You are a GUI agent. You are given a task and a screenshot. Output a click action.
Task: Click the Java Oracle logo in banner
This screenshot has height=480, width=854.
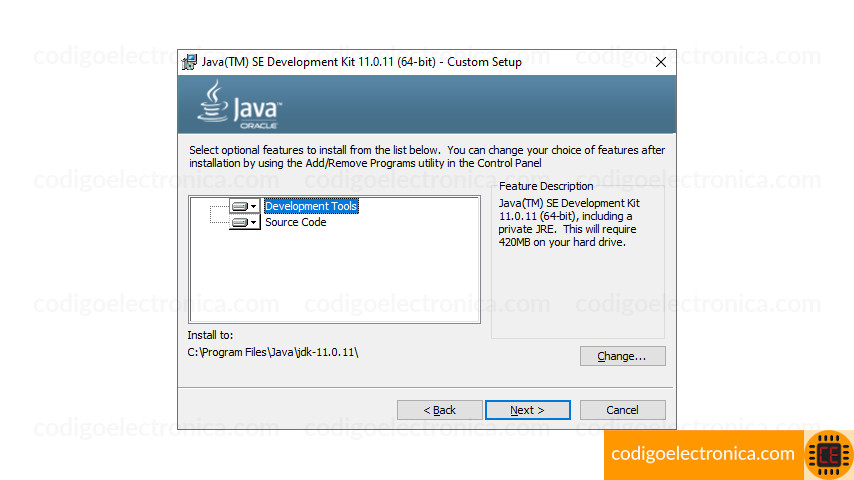point(239,105)
